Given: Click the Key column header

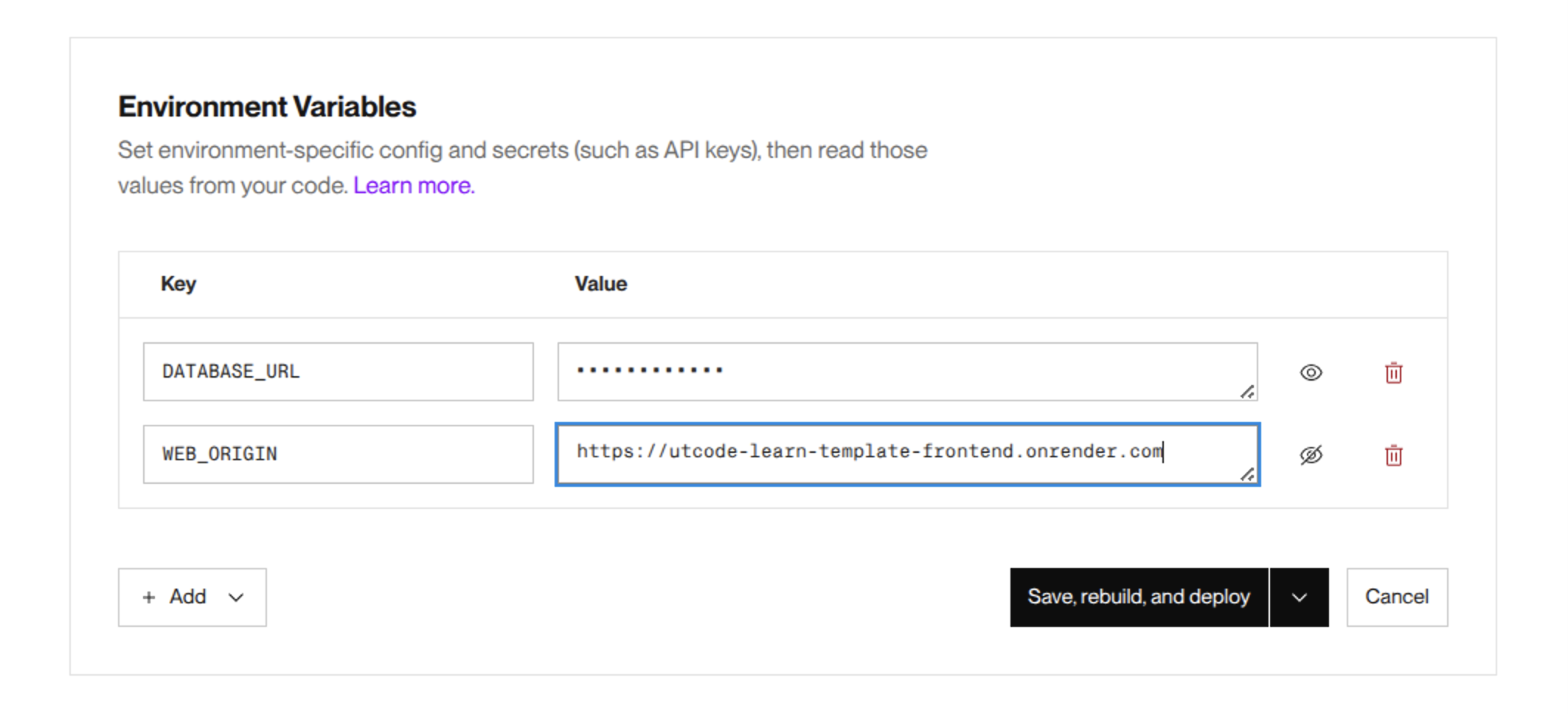Looking at the screenshot, I should pyautogui.click(x=178, y=284).
